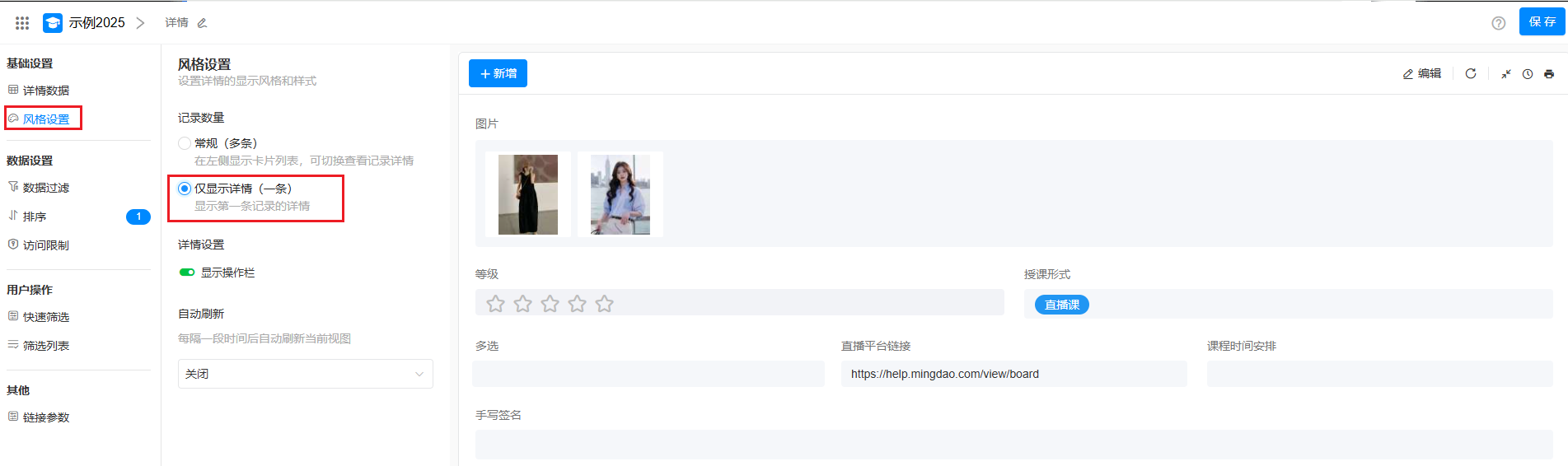Click the breadcrumb chevron after 示例2025
The image size is (1568, 466).
point(140,23)
